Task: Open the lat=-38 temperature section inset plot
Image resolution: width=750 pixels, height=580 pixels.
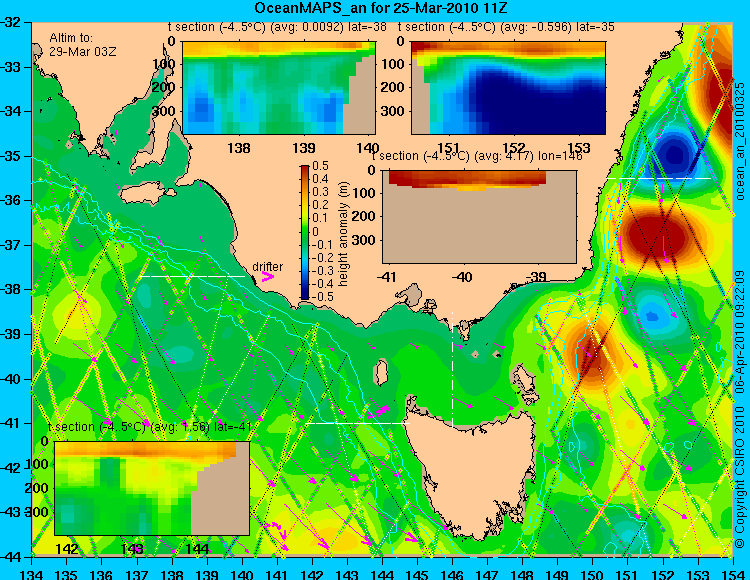Action: click(279, 88)
